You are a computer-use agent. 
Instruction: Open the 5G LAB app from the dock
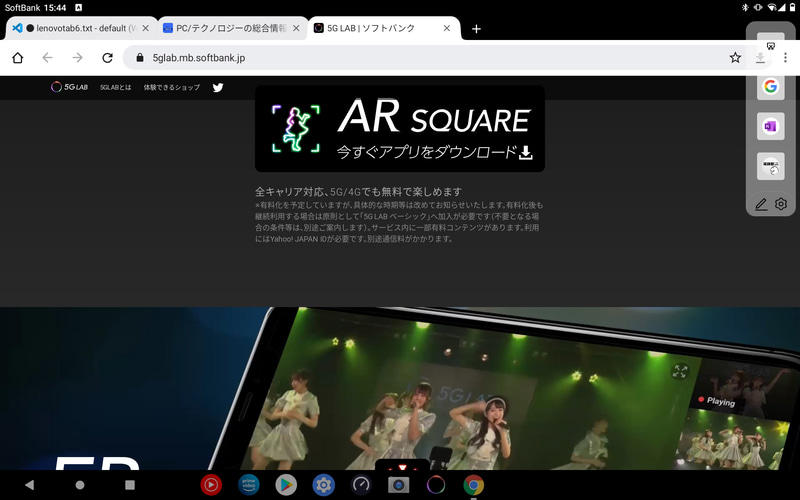(436, 485)
